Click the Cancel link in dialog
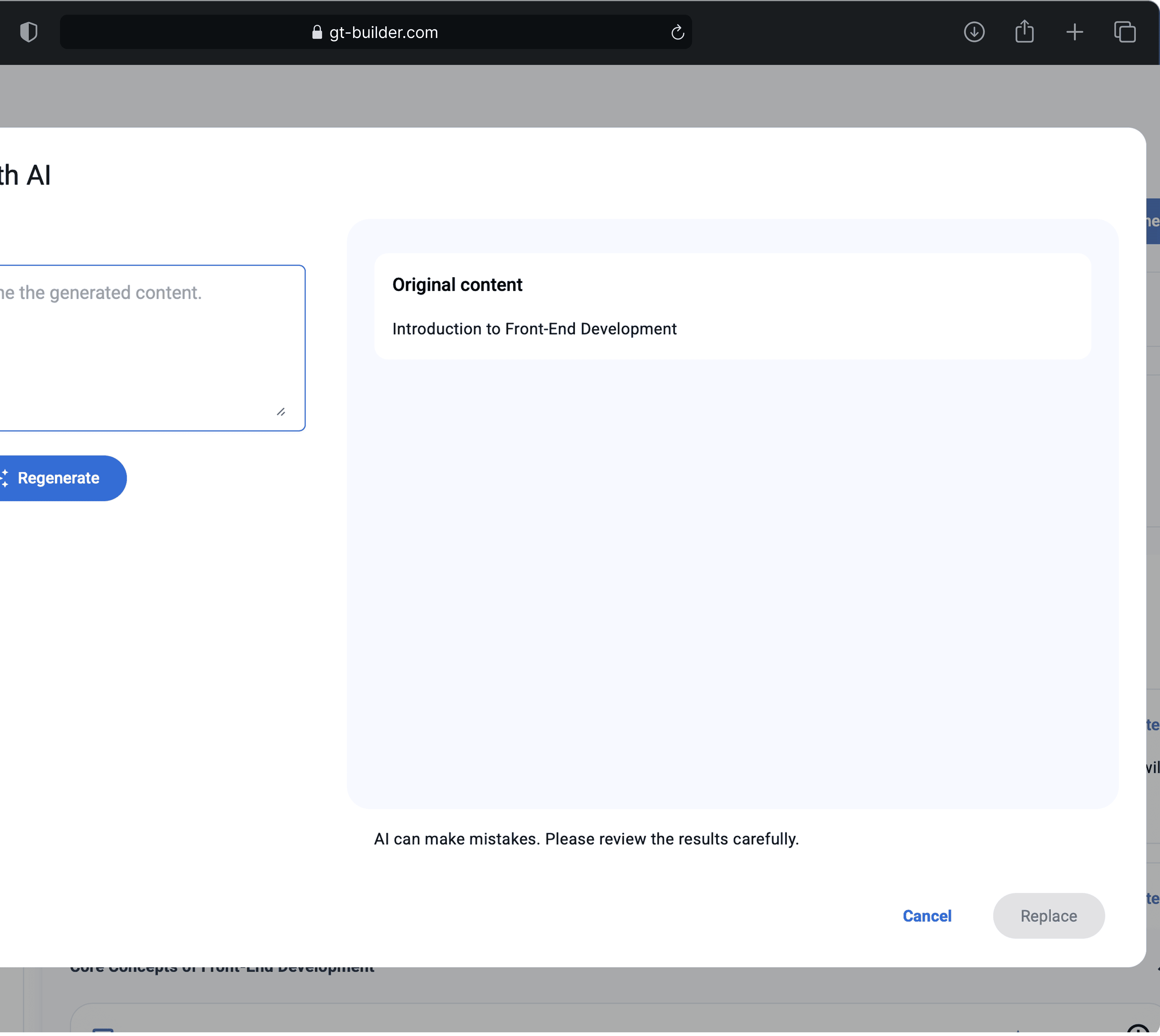1160x1036 pixels. 927,916
